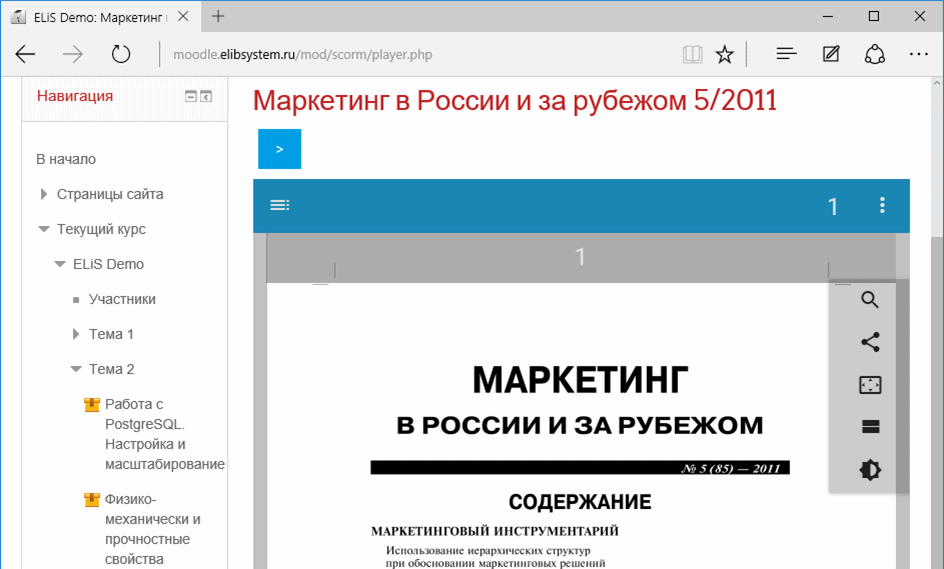Open Edge reading view book icon

click(692, 55)
